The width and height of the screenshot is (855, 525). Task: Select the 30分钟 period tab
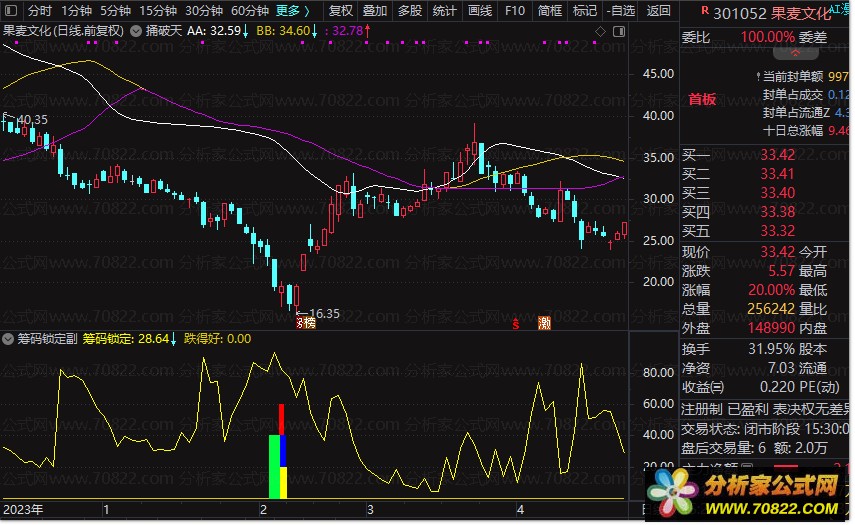click(x=204, y=10)
